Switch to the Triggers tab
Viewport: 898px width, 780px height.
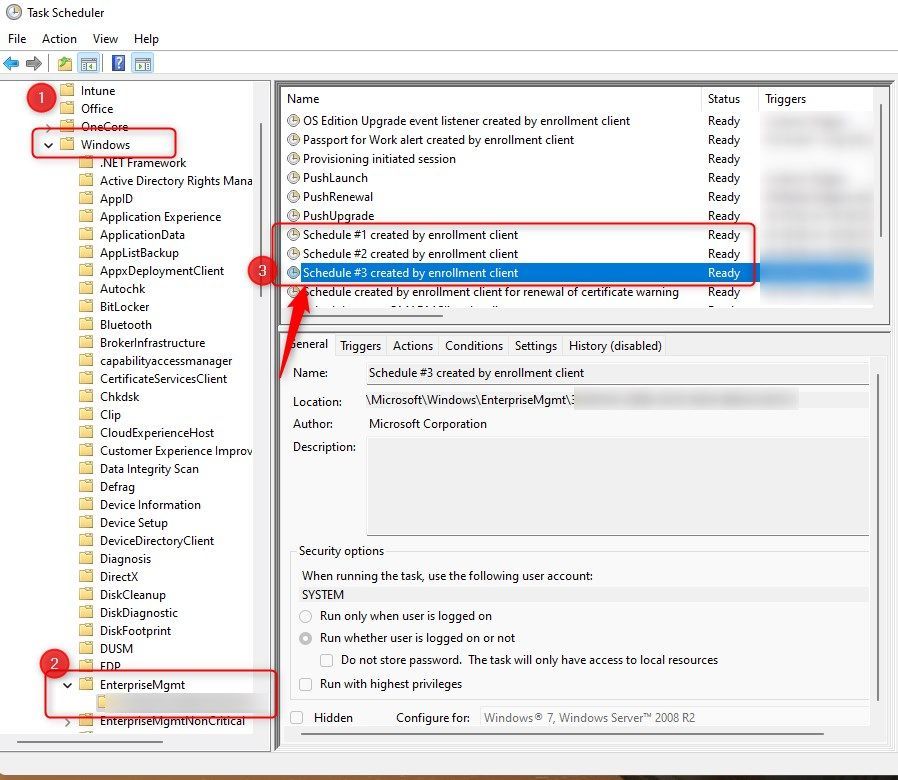point(360,346)
